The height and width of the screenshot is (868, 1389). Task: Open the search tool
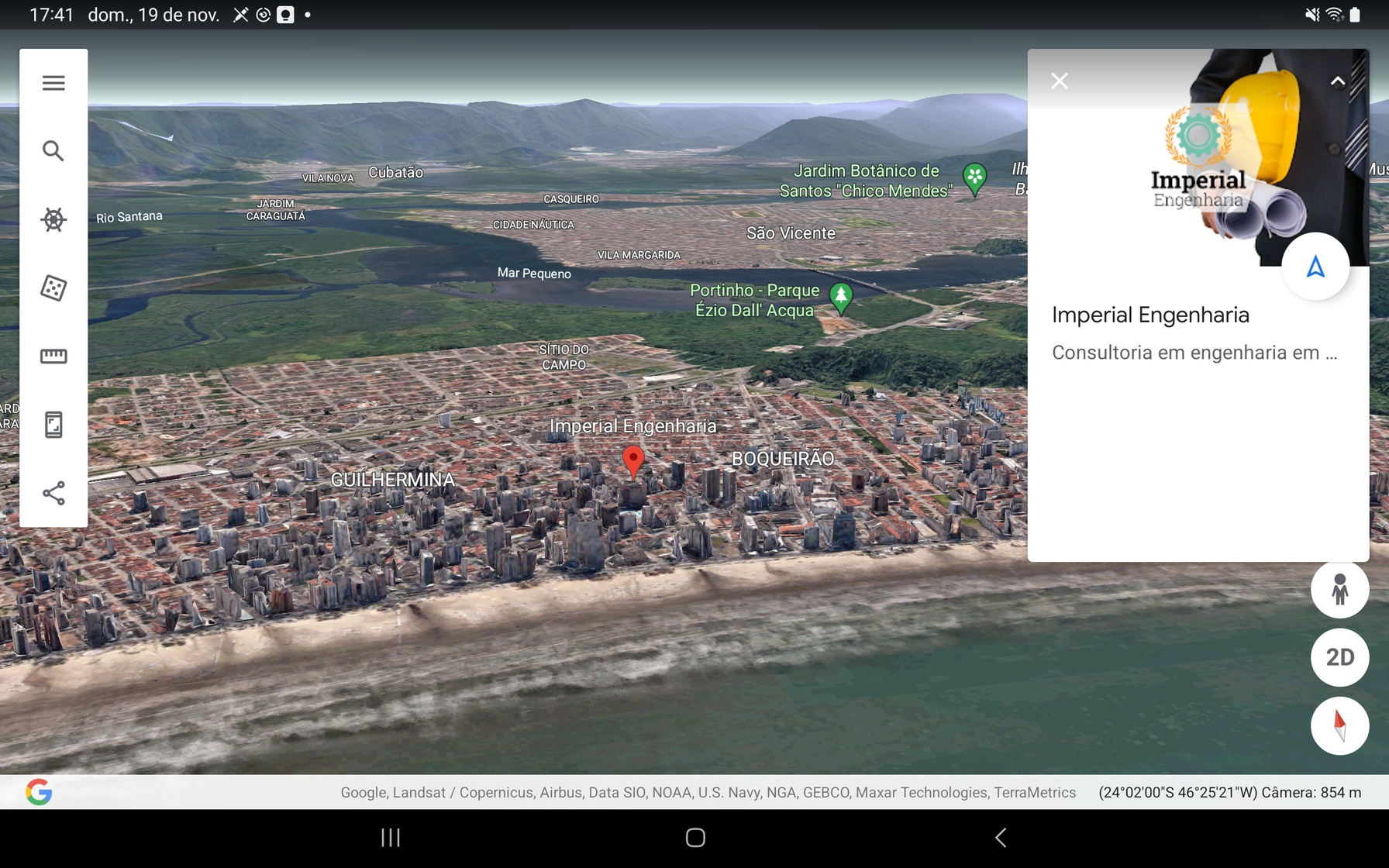click(53, 151)
